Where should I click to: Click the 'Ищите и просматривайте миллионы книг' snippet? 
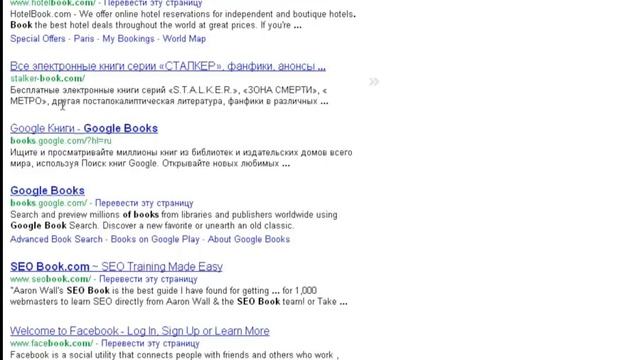pos(181,158)
